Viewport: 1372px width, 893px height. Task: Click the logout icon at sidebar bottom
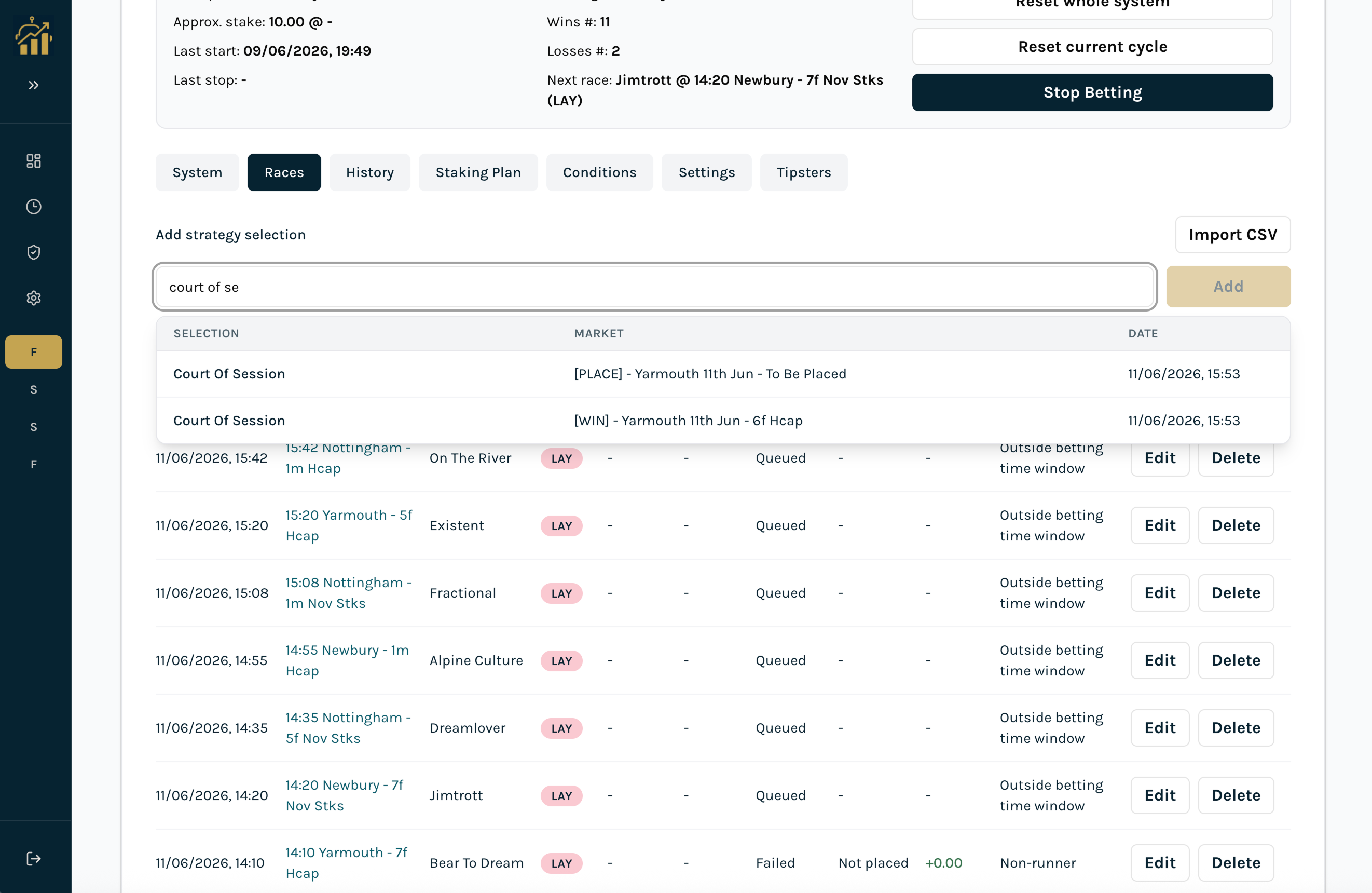tap(34, 858)
